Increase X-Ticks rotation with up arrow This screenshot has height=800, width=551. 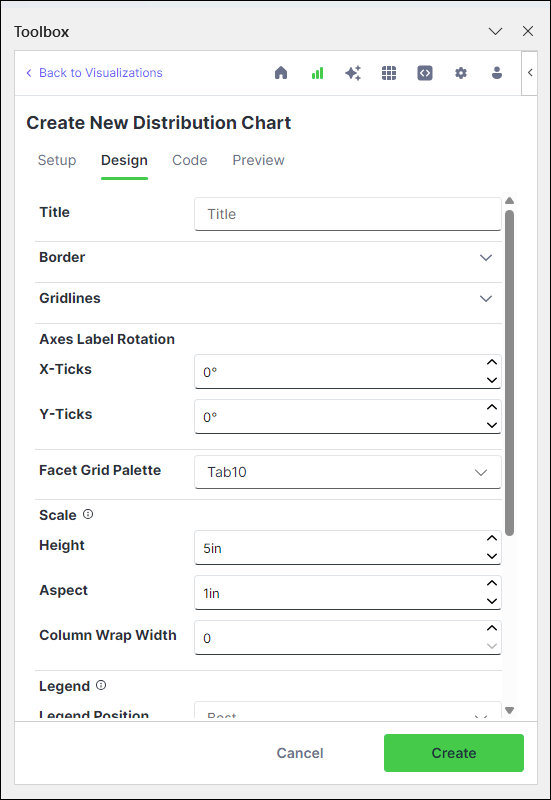pyautogui.click(x=492, y=362)
